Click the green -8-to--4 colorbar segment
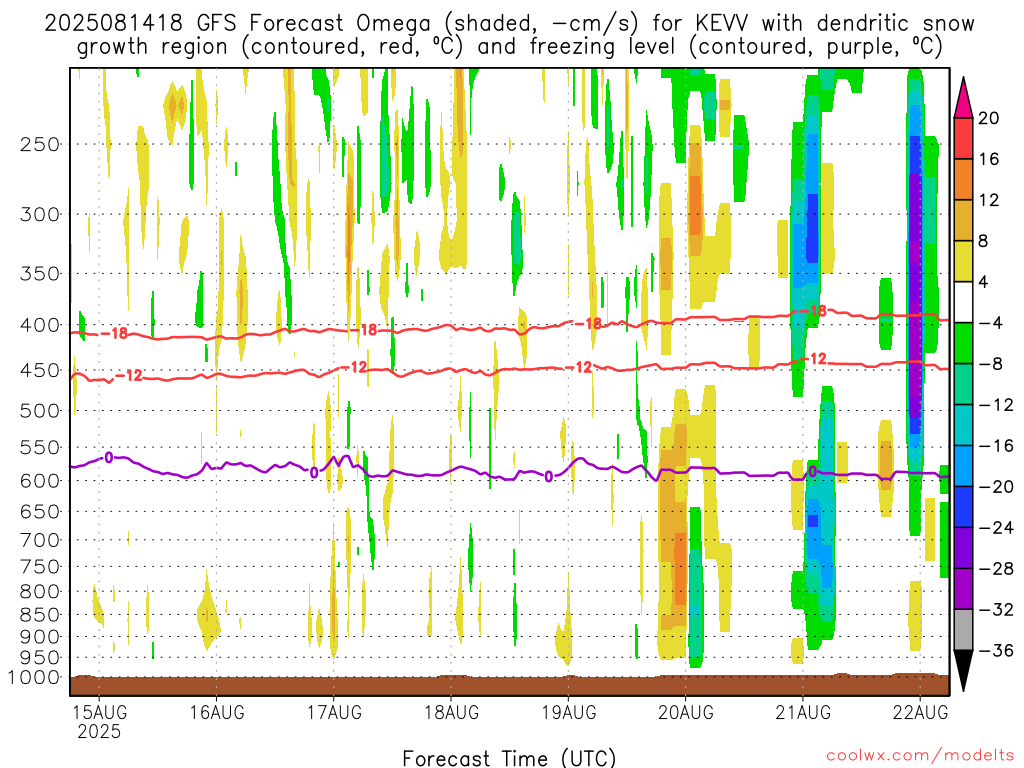1024x768 pixels. [x=963, y=344]
